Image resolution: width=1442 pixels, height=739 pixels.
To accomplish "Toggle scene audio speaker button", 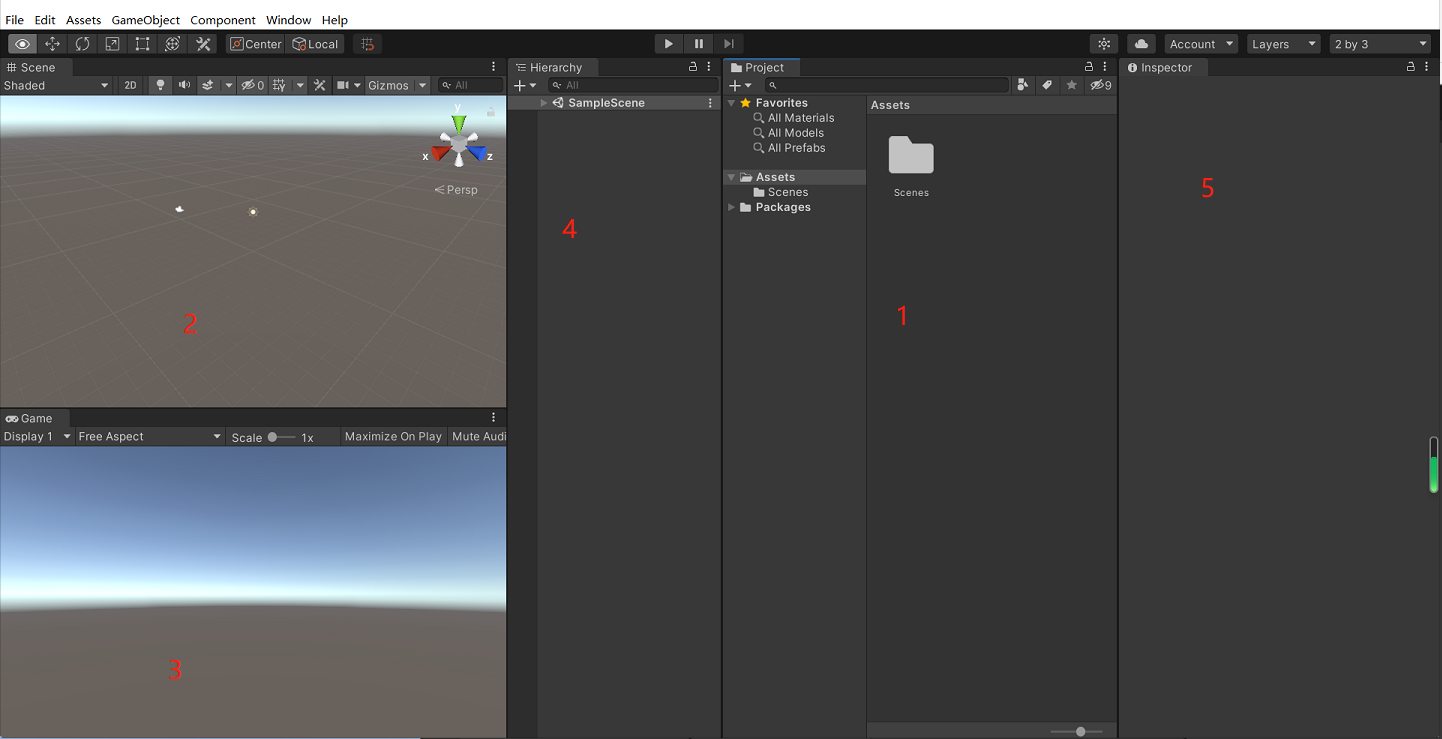I will [184, 85].
